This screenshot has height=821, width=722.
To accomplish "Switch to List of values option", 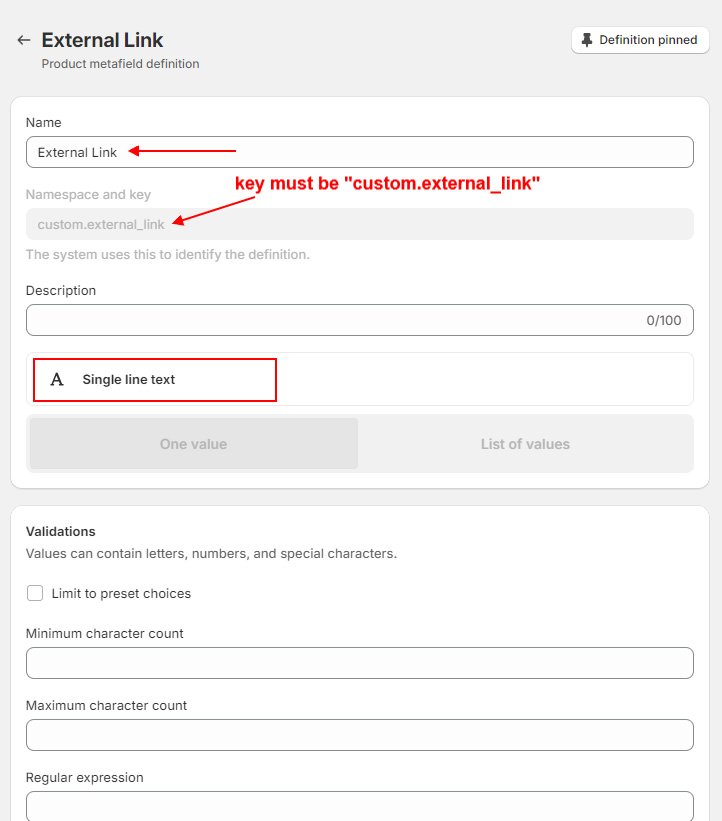I will click(525, 444).
